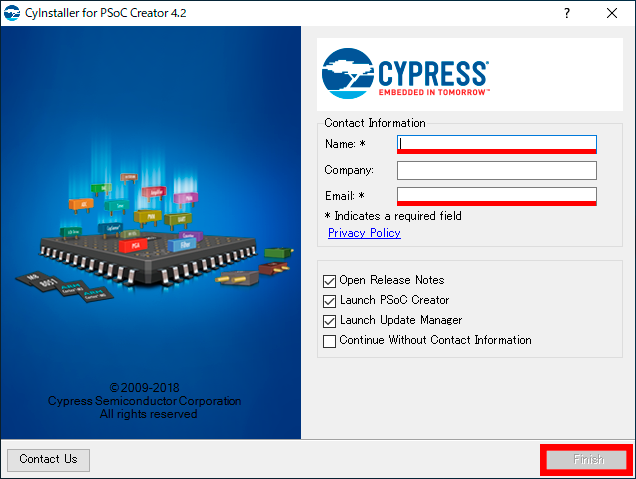This screenshot has height=479, width=636.
Task: Click the Contact Us button
Action: point(48,460)
